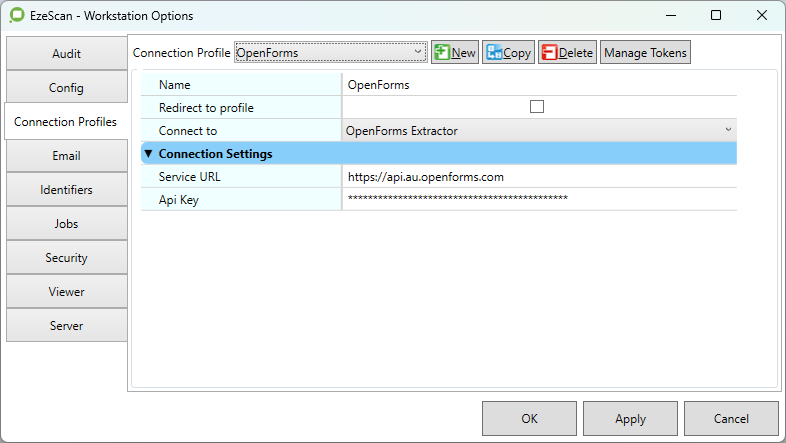This screenshot has height=443, width=786.
Task: Select the Email tab
Action: 66,156
